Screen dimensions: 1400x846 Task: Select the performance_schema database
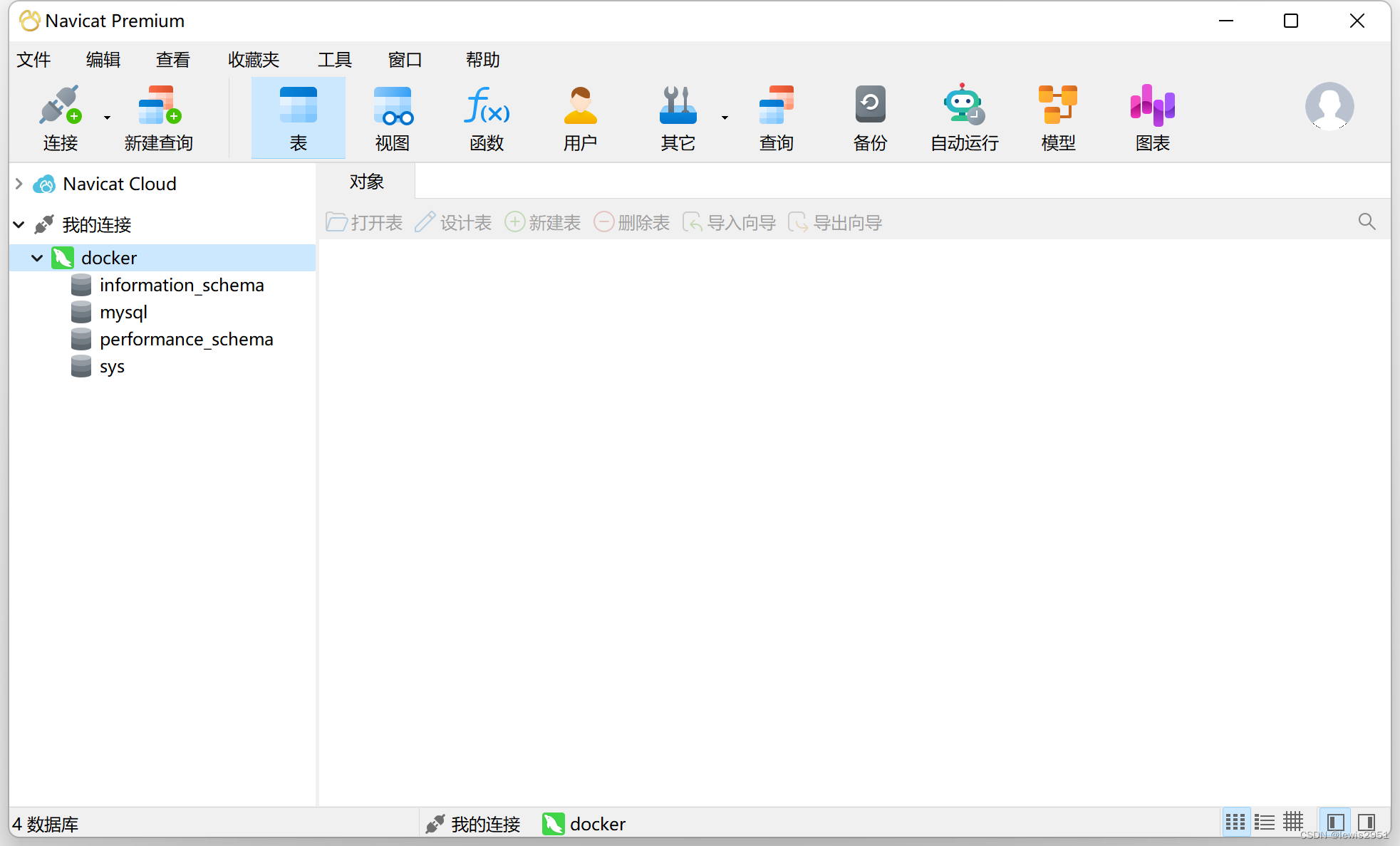(x=186, y=339)
